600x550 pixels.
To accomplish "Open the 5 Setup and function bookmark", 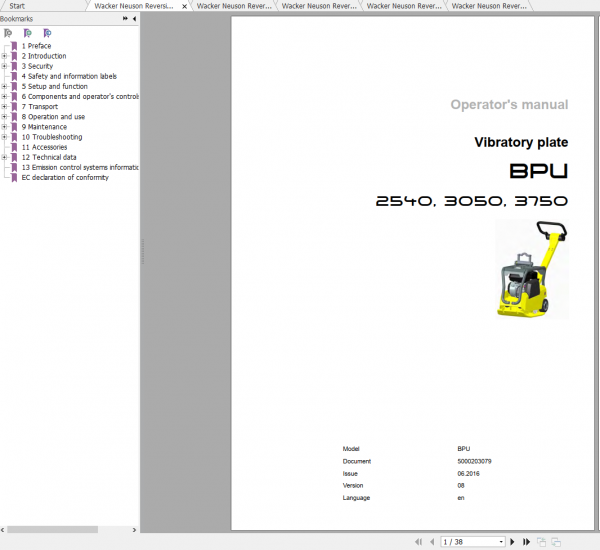I will coord(55,86).
